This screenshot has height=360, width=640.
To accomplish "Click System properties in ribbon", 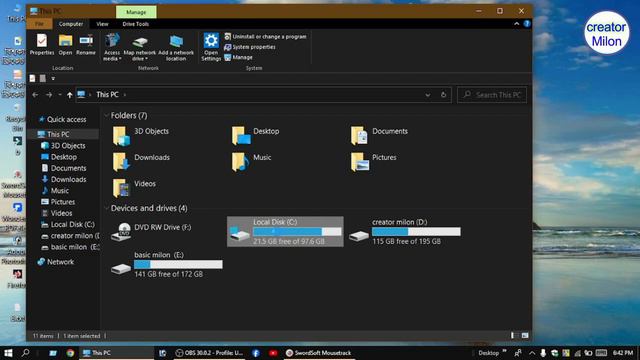I will tap(250, 47).
